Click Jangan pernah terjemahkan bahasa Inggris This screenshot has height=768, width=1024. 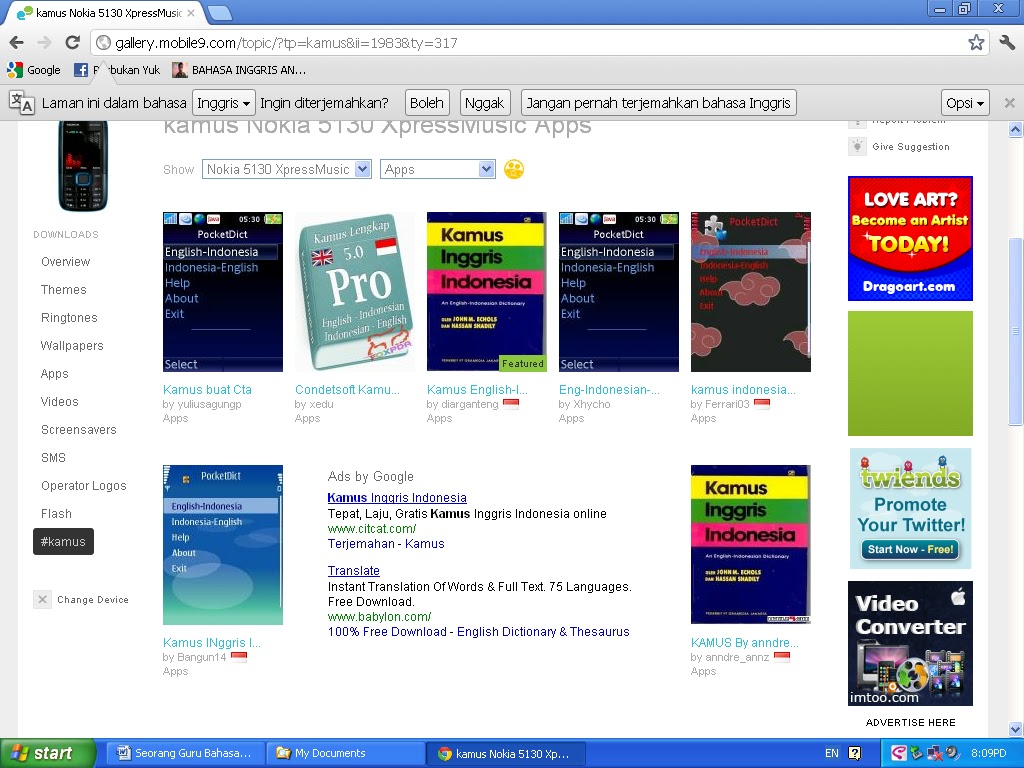coord(658,103)
